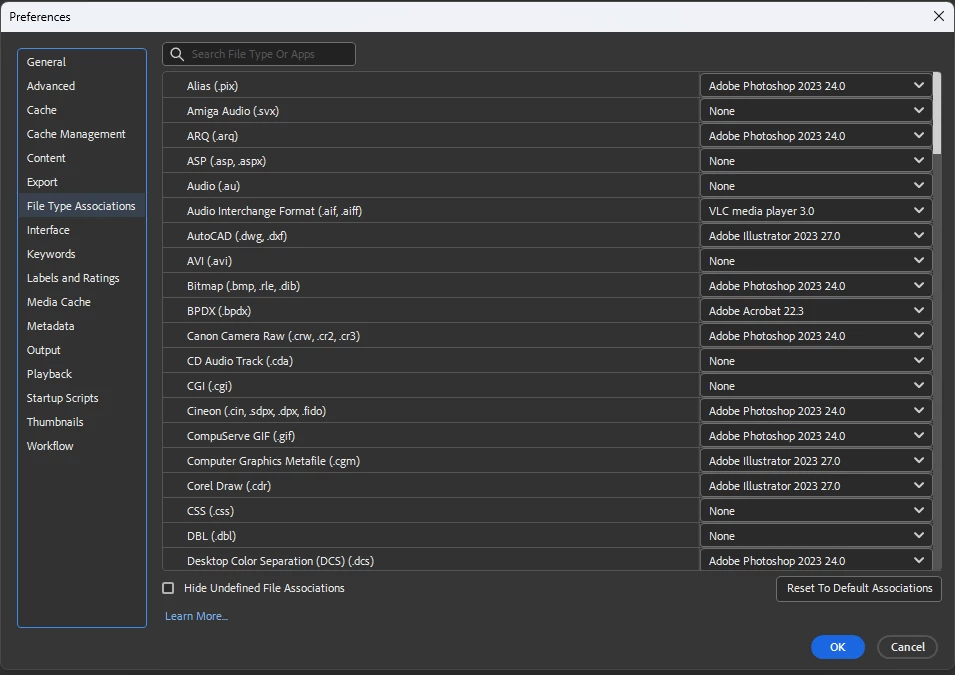Open the Computer Graphics Metafile (.cgm) dropdown
This screenshot has width=955, height=675.
(x=816, y=461)
